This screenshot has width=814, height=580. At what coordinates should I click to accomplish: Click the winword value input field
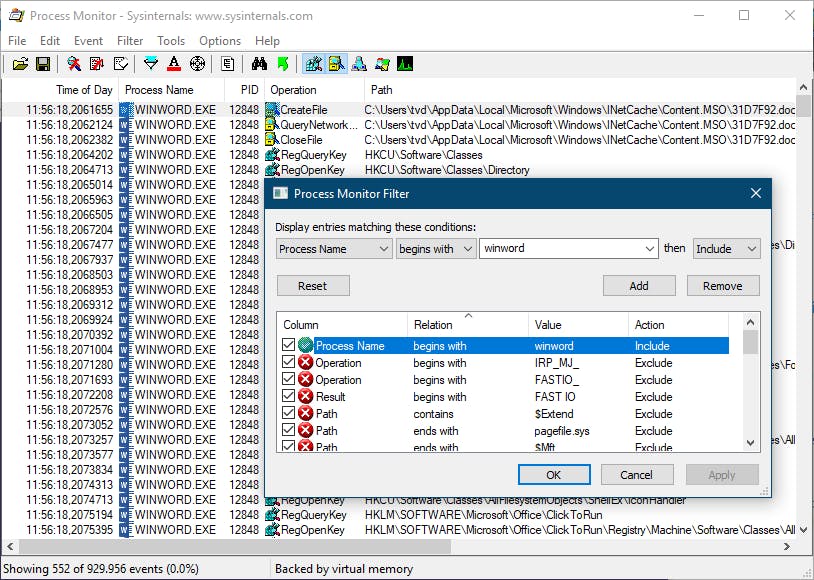[x=558, y=249]
